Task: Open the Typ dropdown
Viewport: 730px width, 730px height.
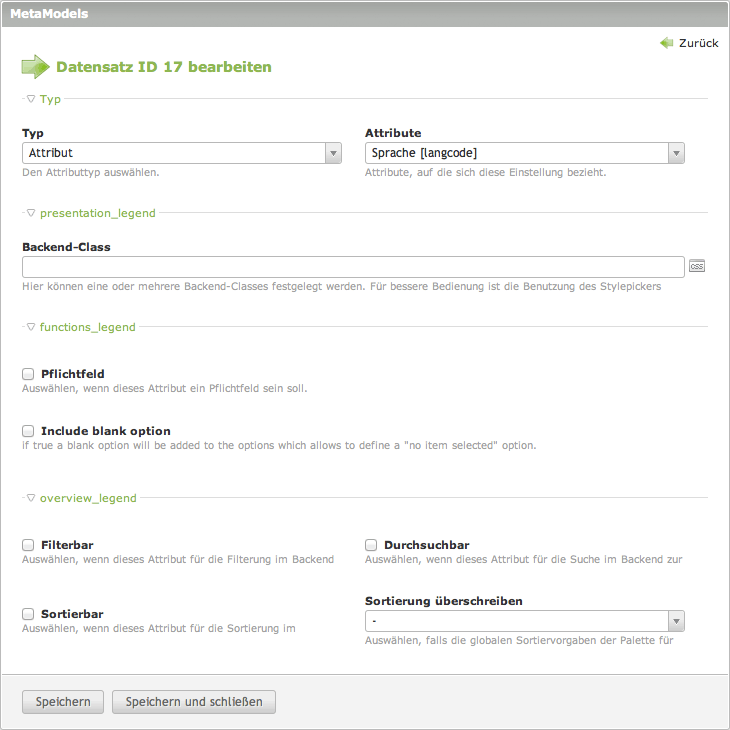Action: 182,153
